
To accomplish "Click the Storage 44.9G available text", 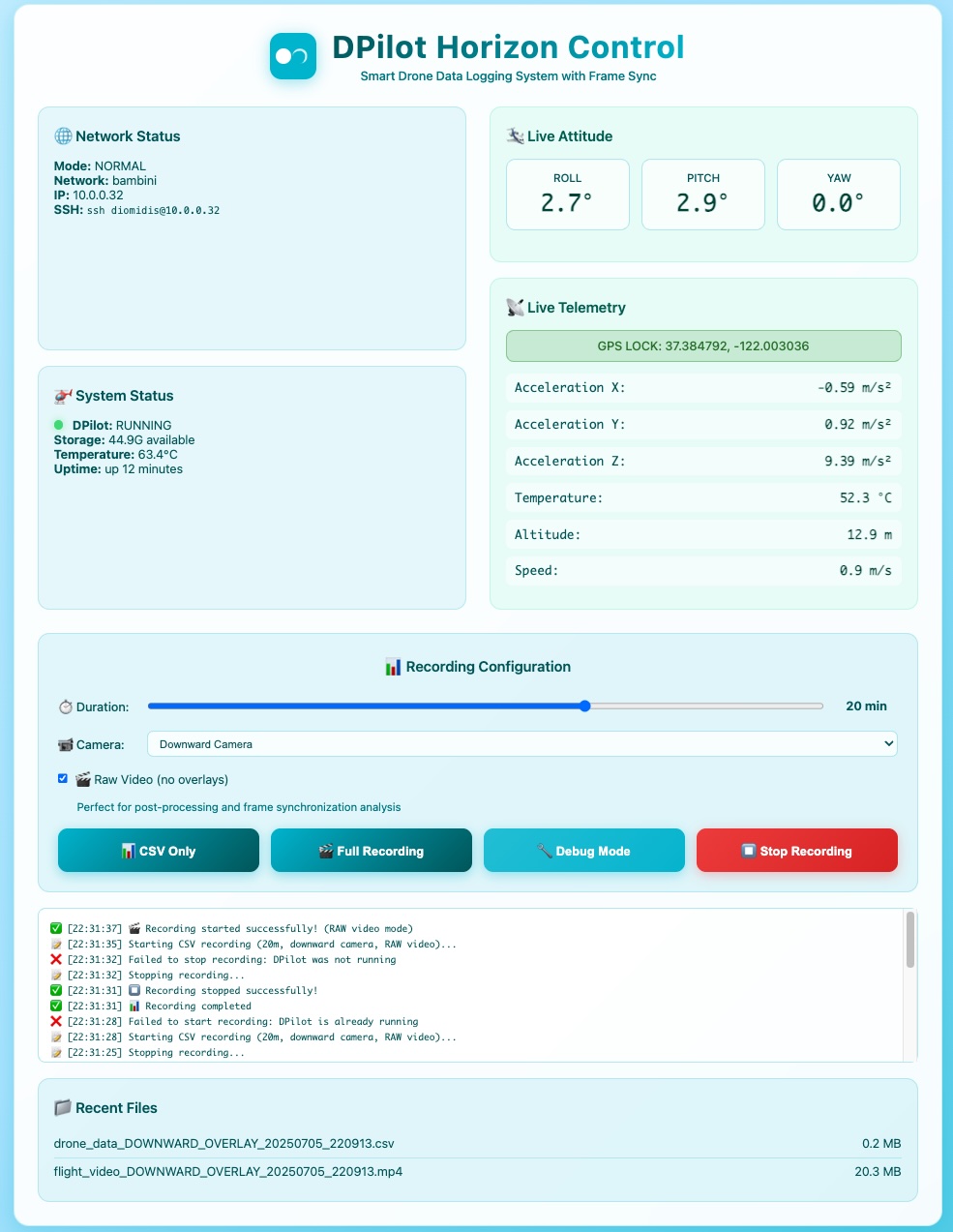I will coord(124,440).
